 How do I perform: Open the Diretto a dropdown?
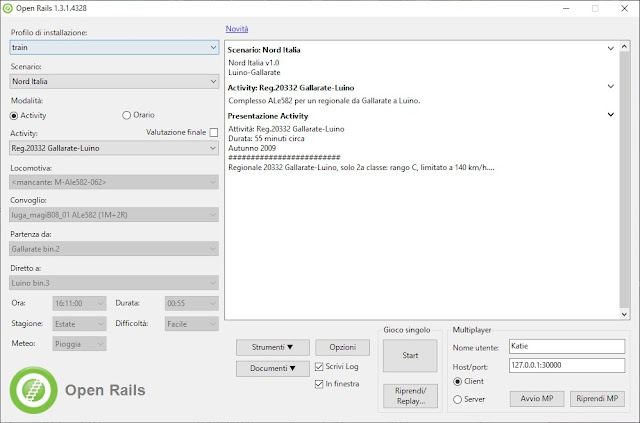(114, 283)
